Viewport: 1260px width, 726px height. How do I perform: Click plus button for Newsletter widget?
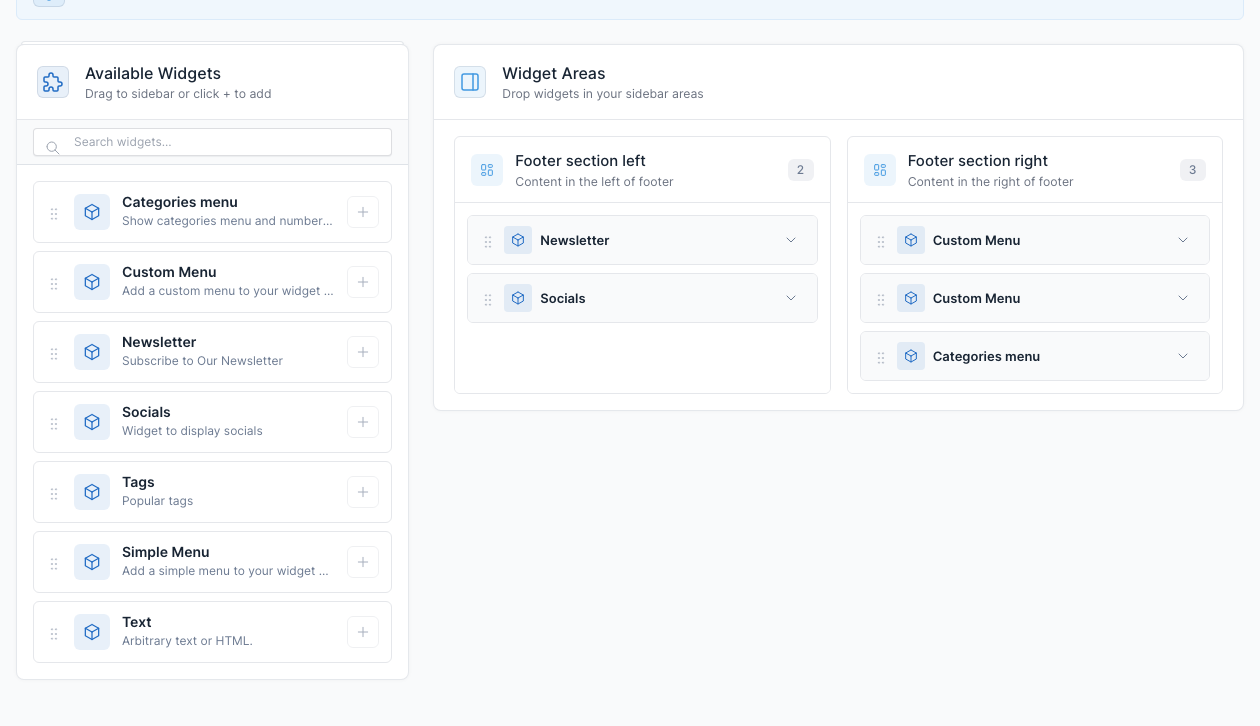[x=363, y=352]
